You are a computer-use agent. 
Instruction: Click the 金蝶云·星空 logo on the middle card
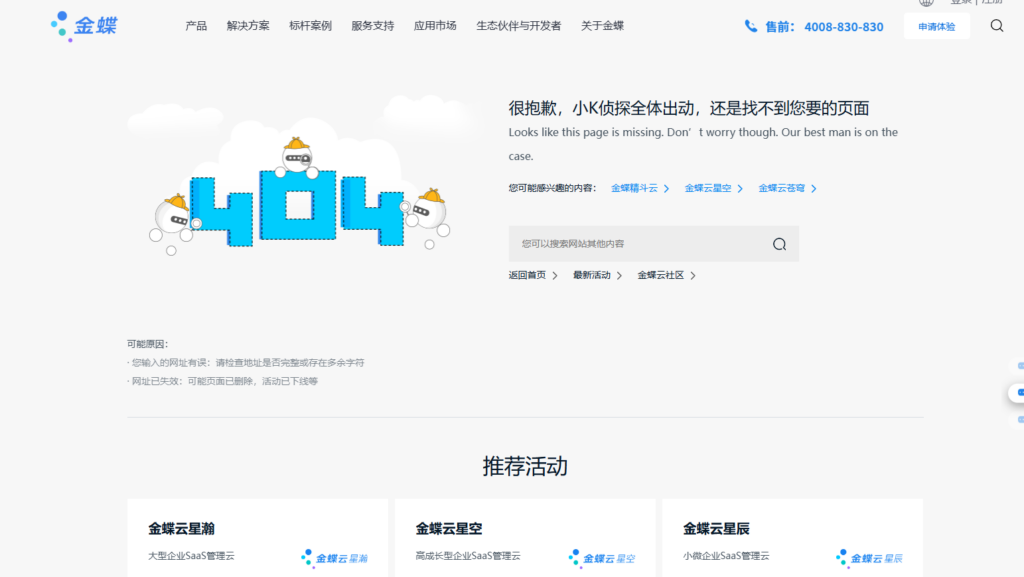coord(603,558)
